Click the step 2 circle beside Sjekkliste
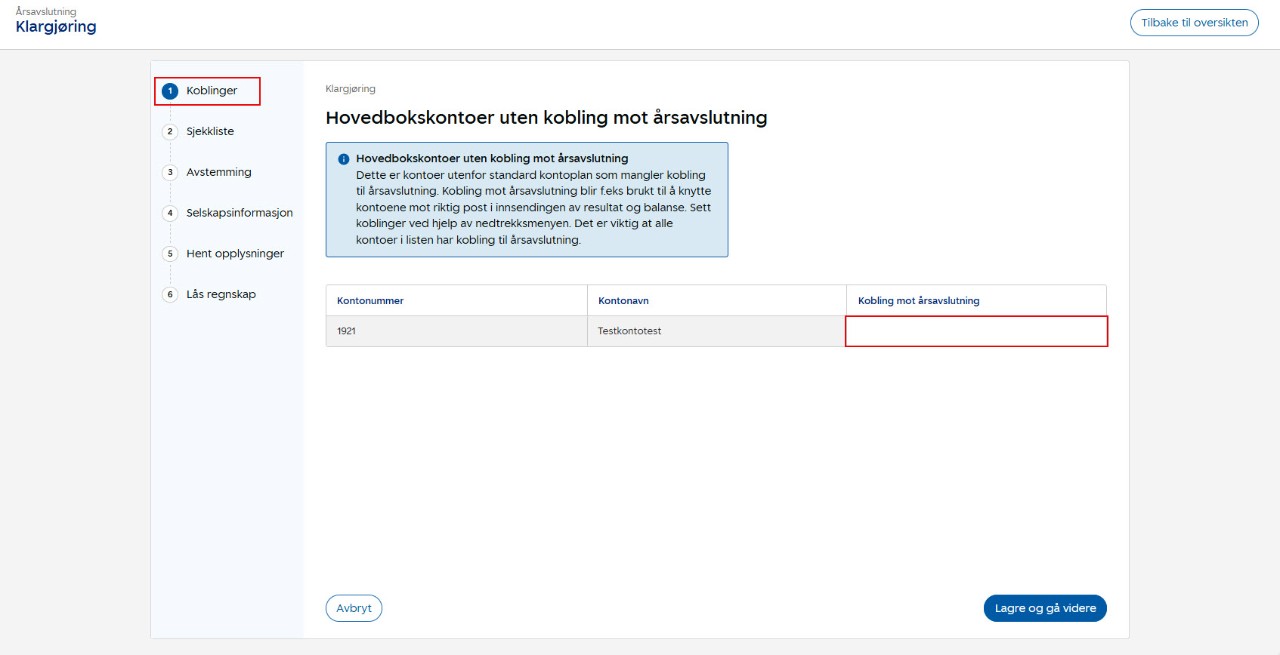This screenshot has height=655, width=1280. (170, 132)
